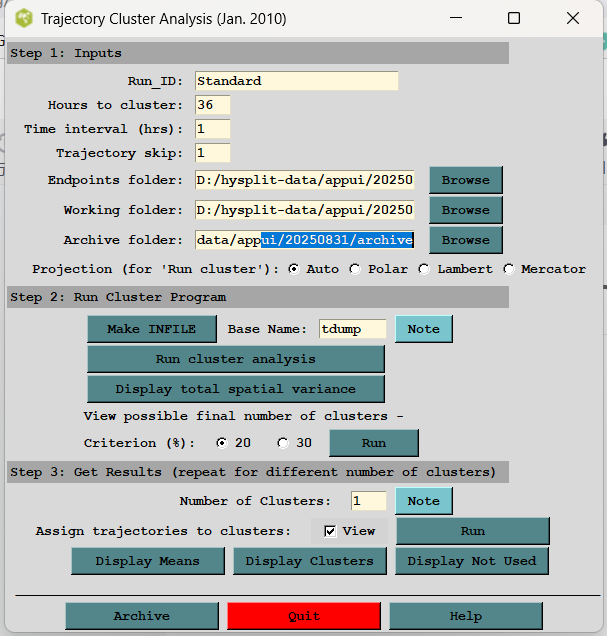Click the Archive button at bottom
Screen dimensions: 607x636
(x=142, y=616)
